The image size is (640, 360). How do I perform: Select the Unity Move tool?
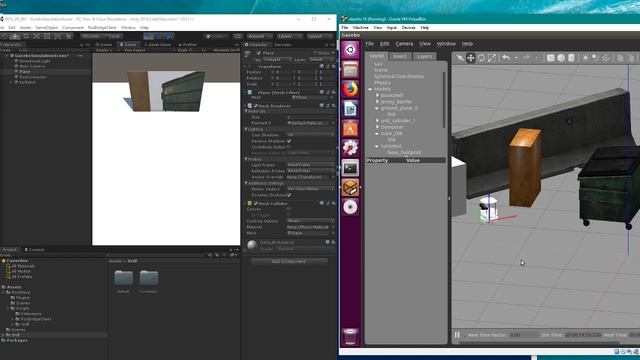coord(15,36)
